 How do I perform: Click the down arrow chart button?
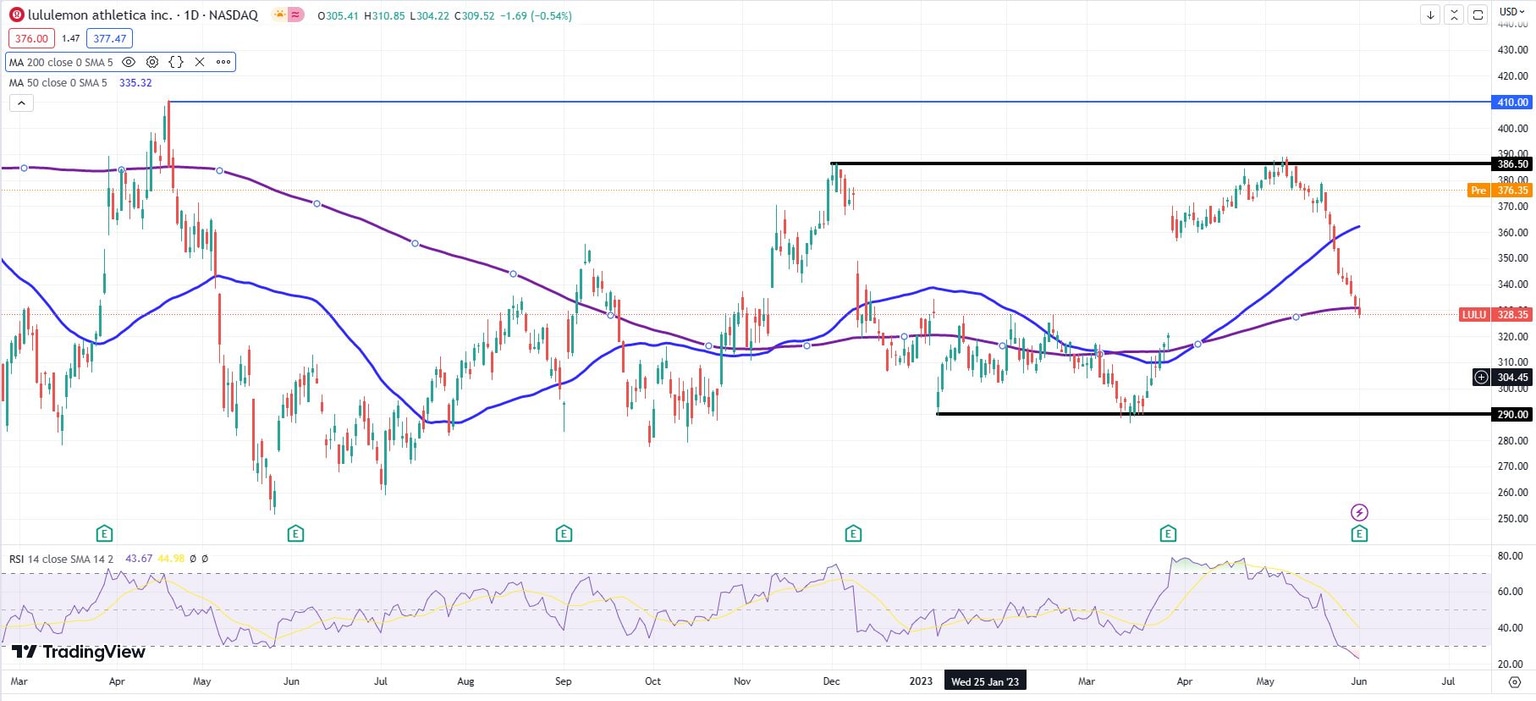point(1431,14)
